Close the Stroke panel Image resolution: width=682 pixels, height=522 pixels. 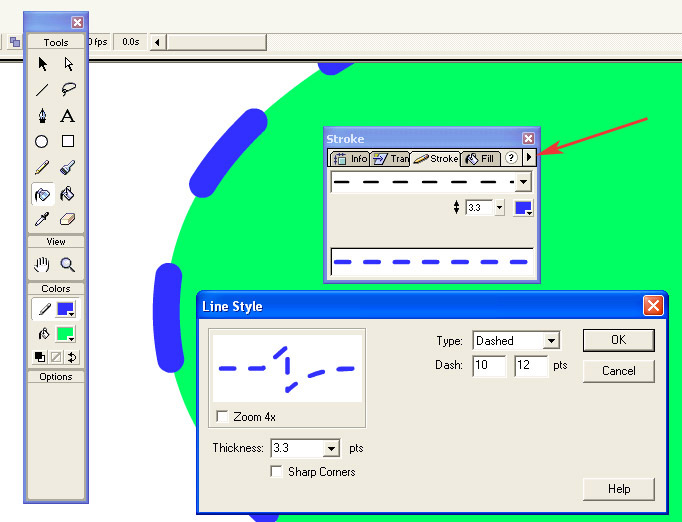click(x=528, y=138)
